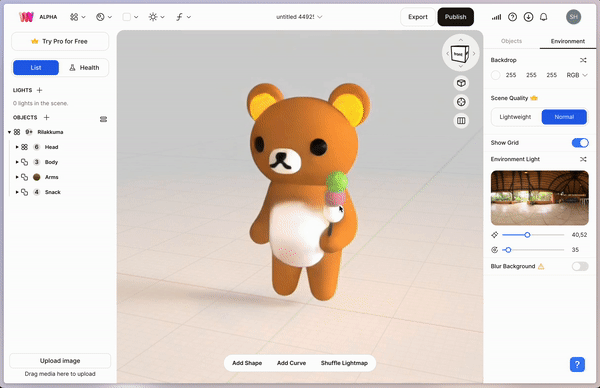
Task: Expand the Arms group
Action: [17, 177]
